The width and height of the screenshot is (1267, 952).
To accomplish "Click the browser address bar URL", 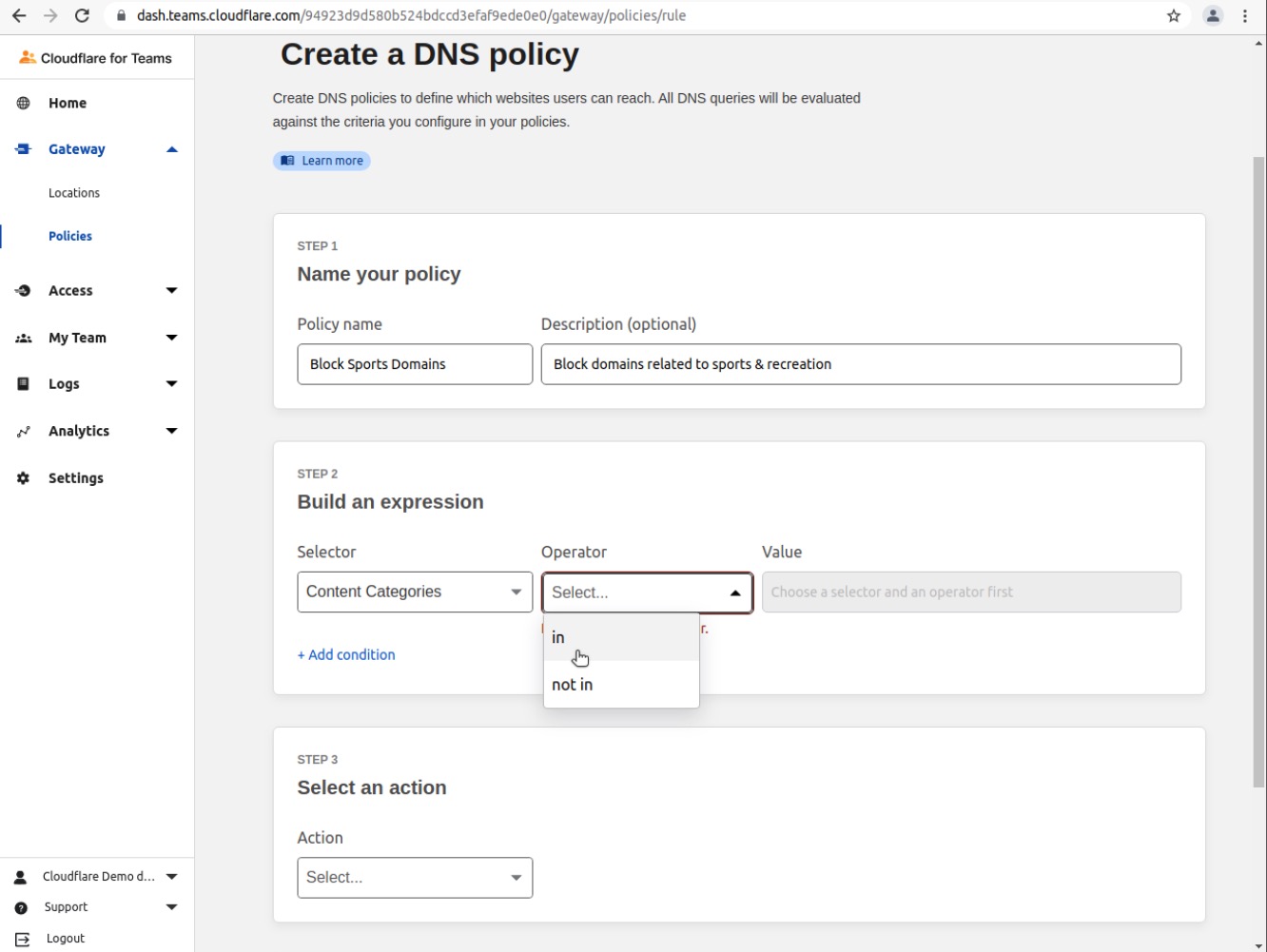I will click(411, 15).
